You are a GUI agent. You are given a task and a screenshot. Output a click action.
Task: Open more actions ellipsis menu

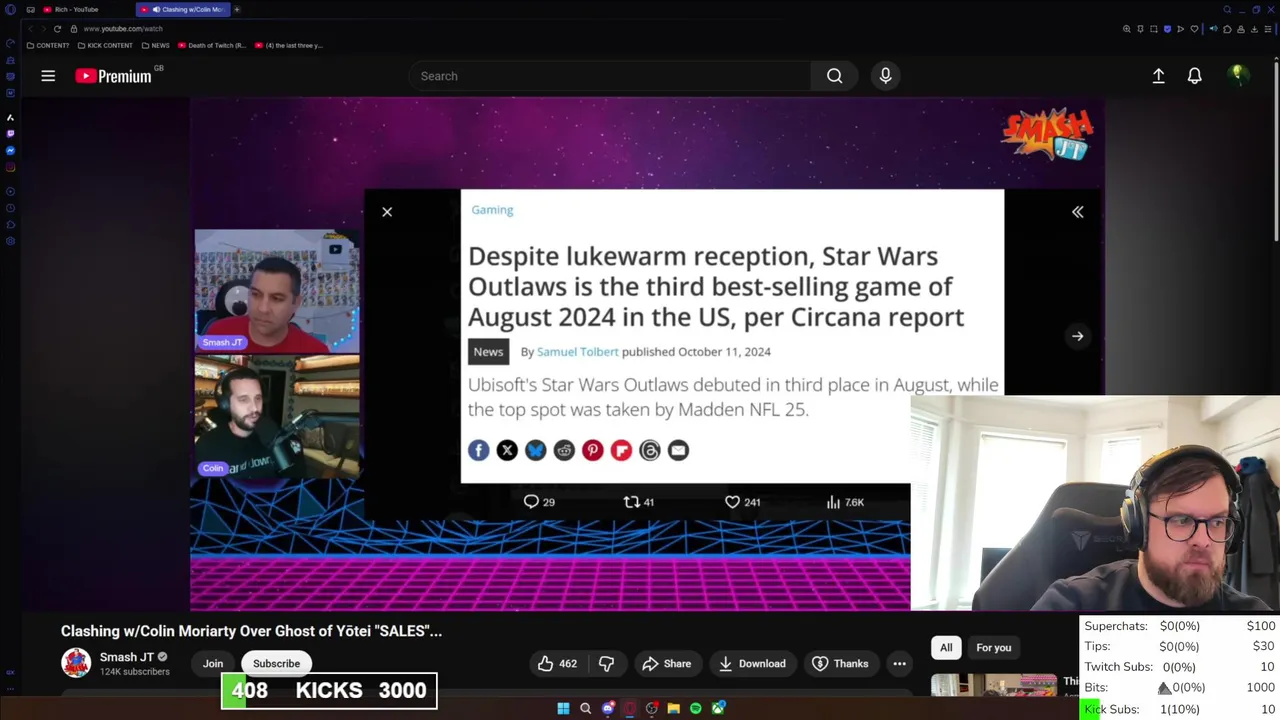click(899, 663)
